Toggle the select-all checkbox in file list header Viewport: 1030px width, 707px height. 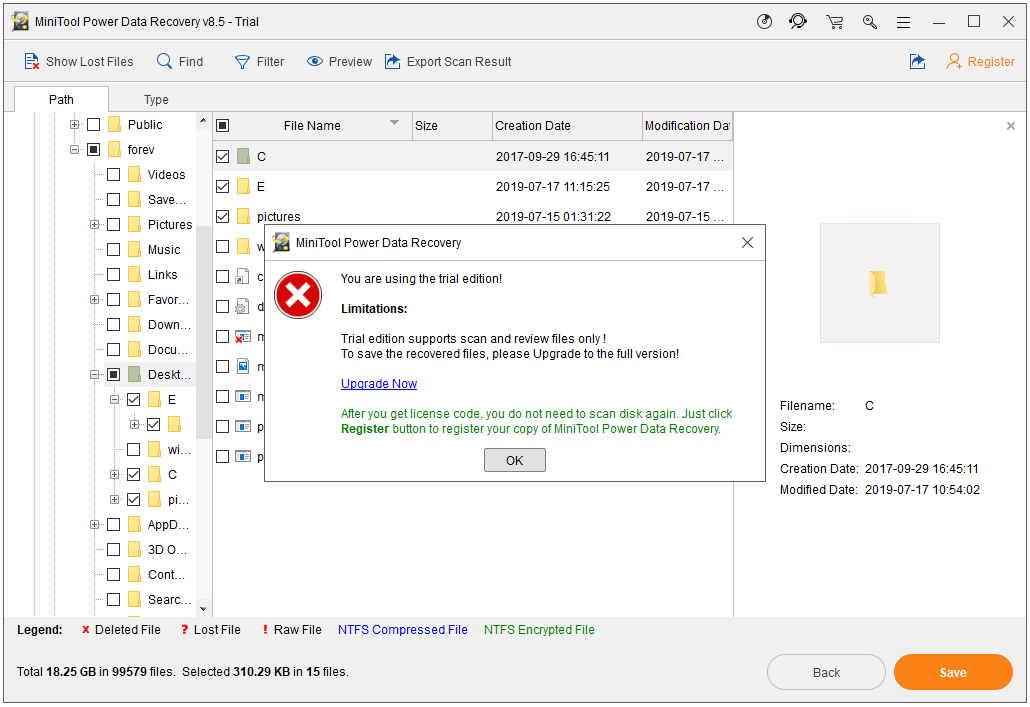coord(223,125)
